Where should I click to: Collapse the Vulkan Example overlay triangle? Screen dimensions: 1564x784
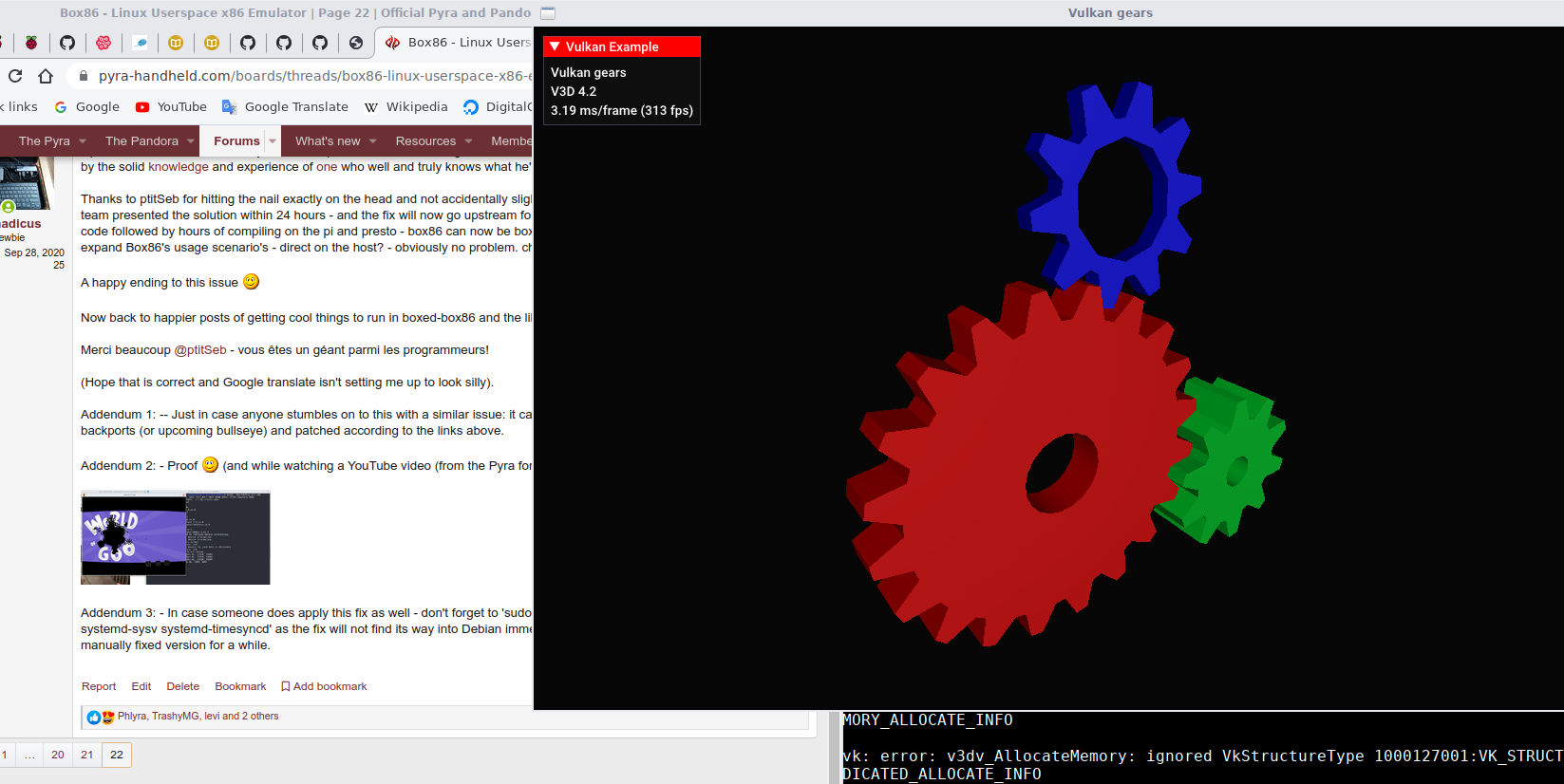pos(555,47)
